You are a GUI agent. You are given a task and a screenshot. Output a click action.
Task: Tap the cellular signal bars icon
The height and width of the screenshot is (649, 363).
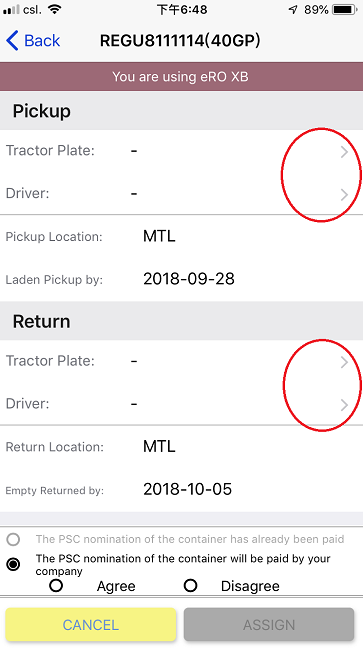tap(11, 10)
